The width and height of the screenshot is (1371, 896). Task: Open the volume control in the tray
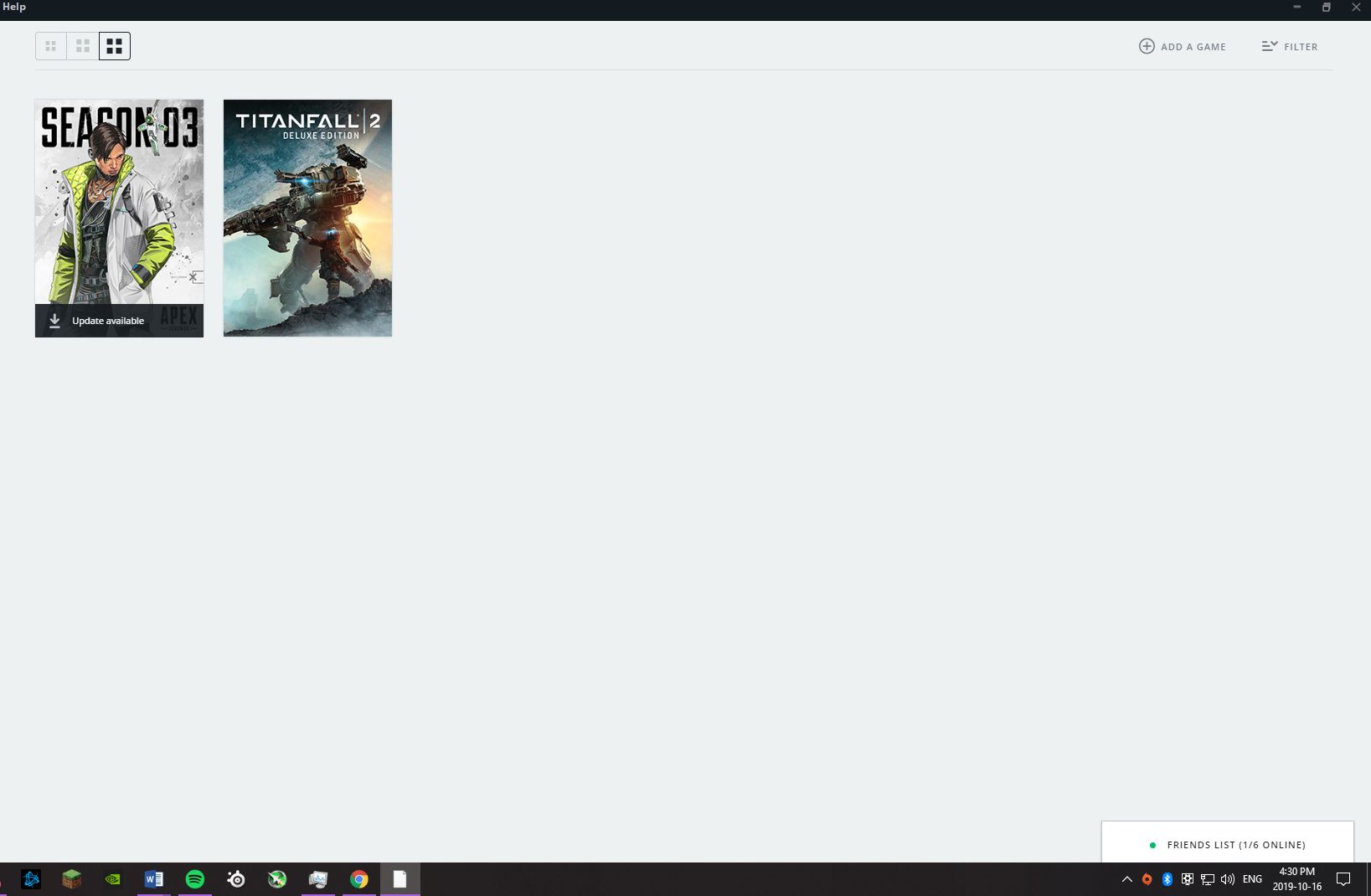pyautogui.click(x=1228, y=879)
